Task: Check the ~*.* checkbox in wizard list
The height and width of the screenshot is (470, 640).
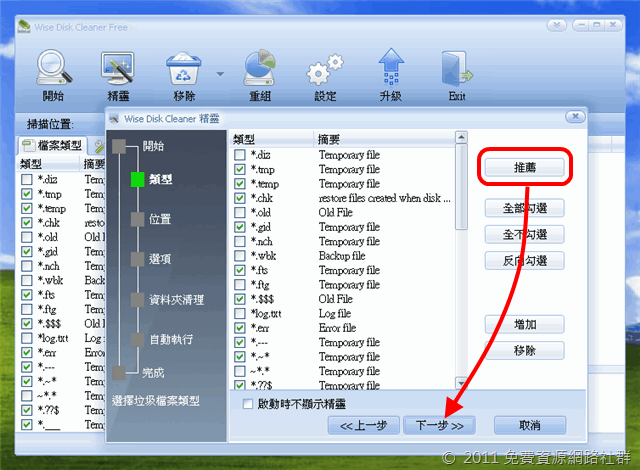Action: [x=240, y=371]
